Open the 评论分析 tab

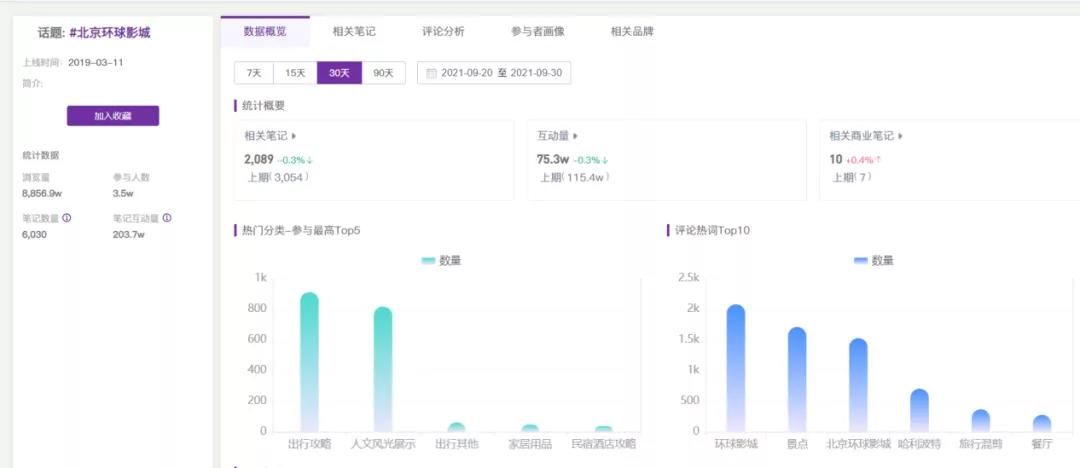click(444, 32)
